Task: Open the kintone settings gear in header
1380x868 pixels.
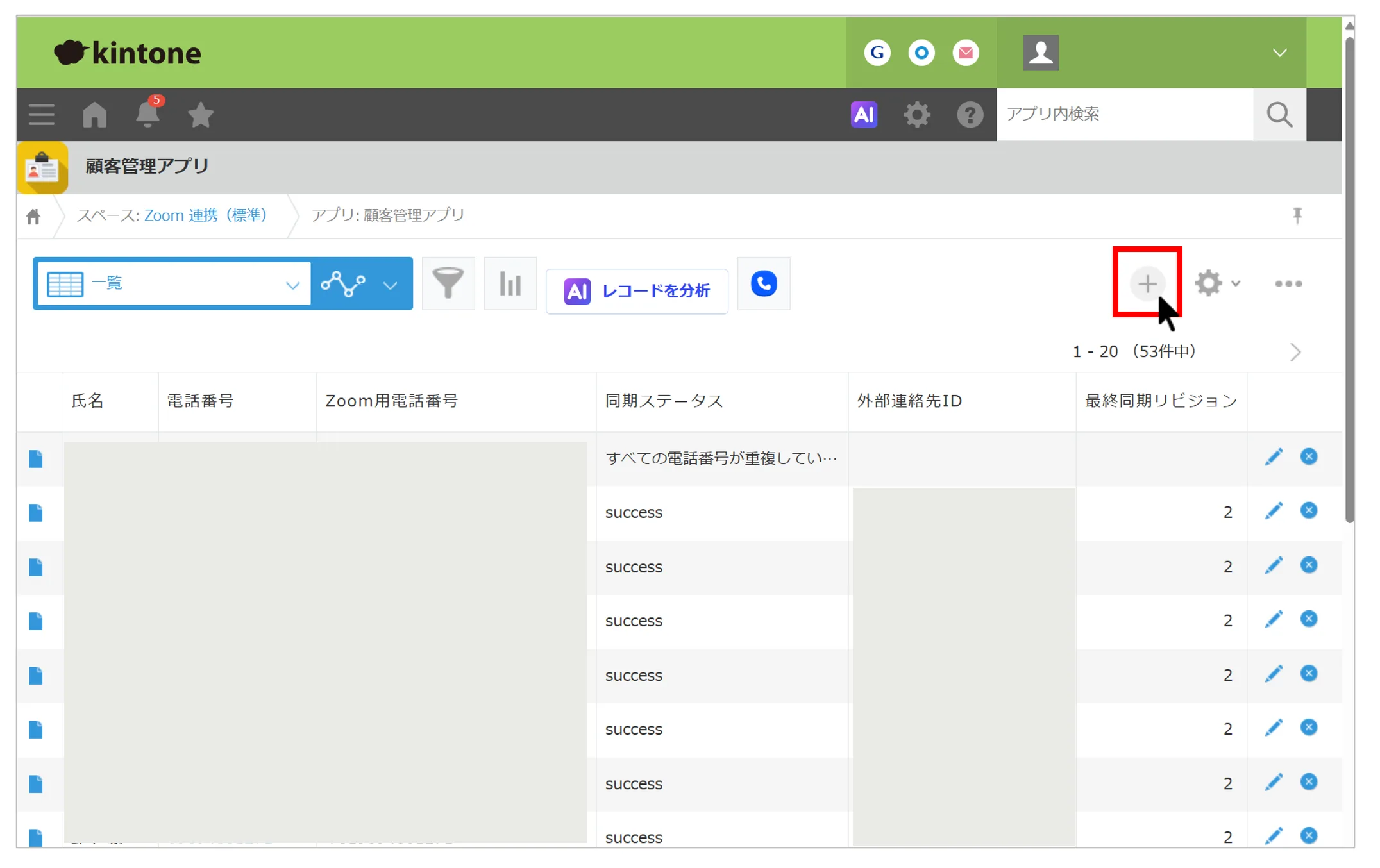Action: tap(917, 115)
